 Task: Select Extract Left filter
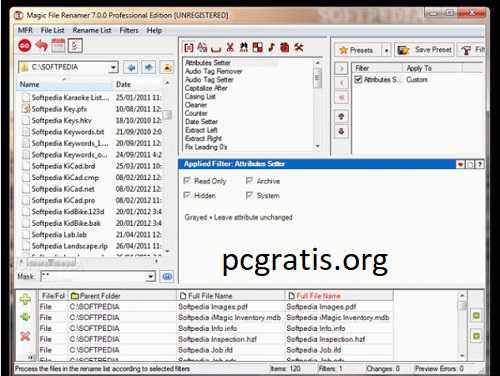click(x=201, y=130)
